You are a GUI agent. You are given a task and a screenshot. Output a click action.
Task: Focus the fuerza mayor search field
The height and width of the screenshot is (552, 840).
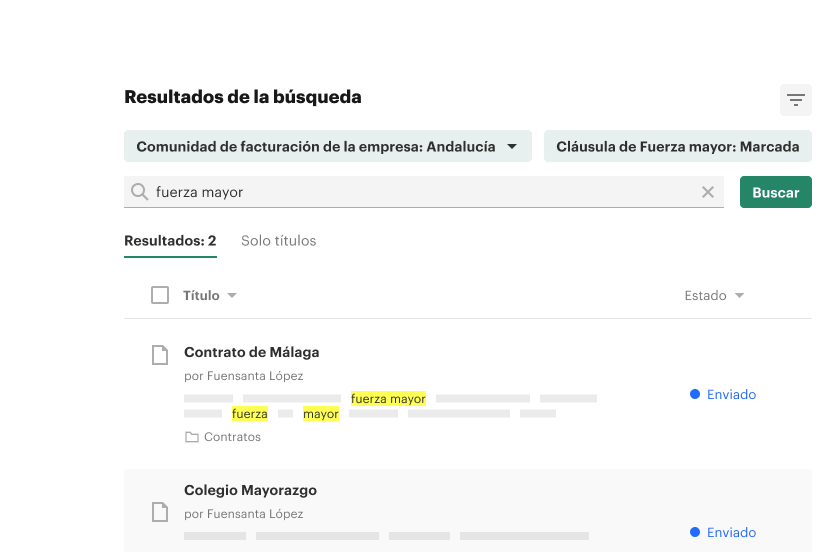click(x=424, y=192)
